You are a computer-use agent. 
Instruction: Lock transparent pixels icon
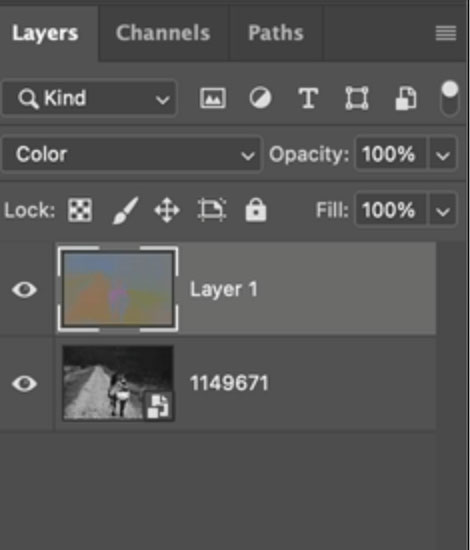[x=80, y=210]
